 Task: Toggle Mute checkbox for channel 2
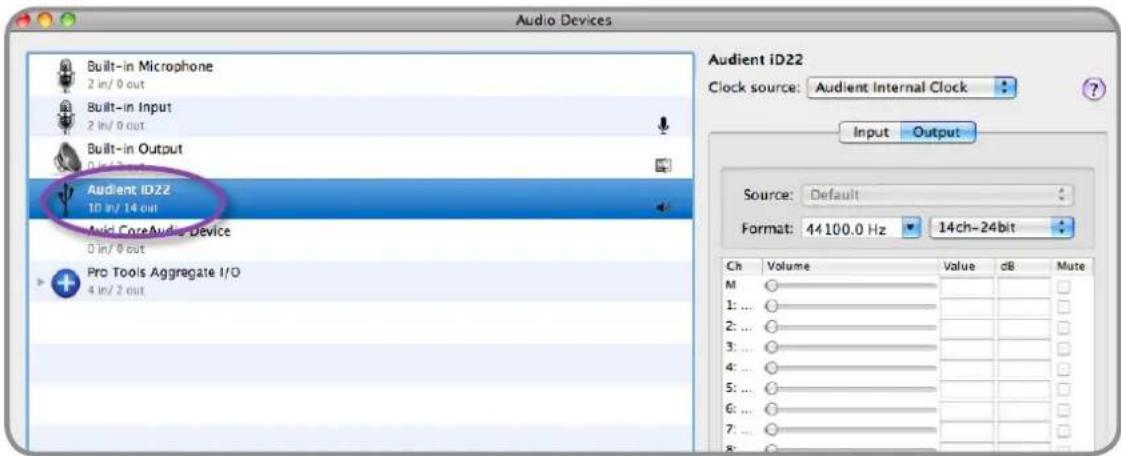pyautogui.click(x=1065, y=327)
